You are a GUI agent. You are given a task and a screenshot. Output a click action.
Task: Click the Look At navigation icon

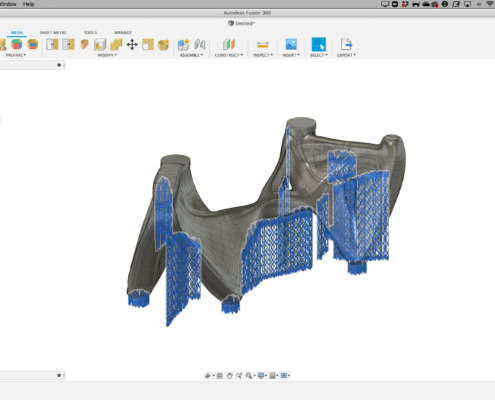[x=220, y=376]
